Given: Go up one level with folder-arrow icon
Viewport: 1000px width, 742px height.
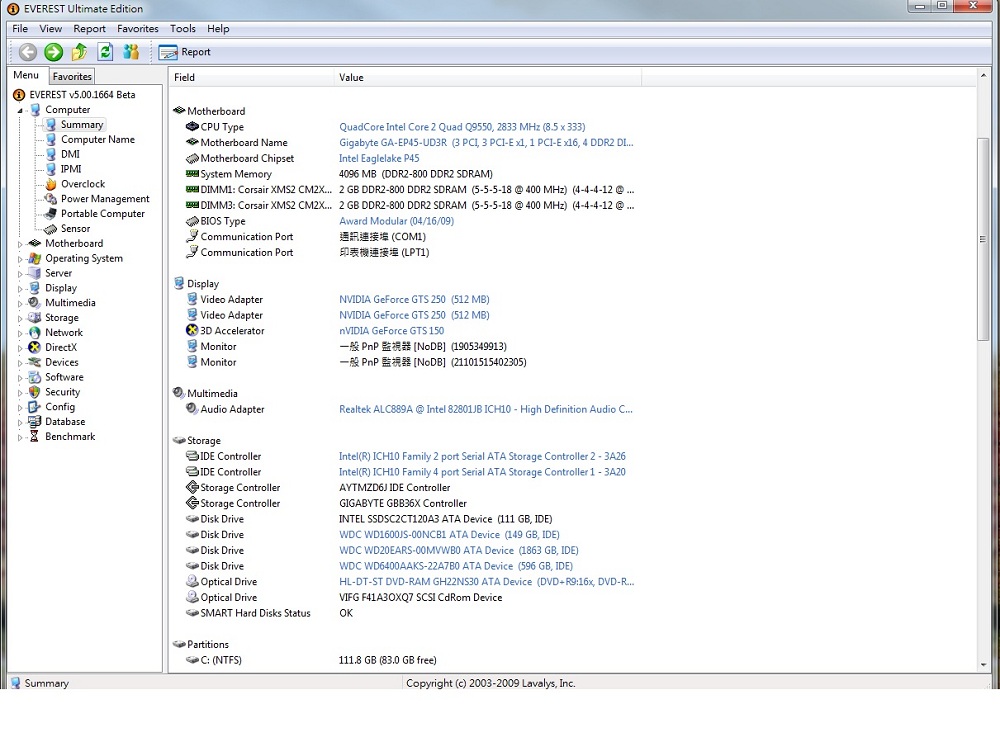Looking at the screenshot, I should point(79,52).
